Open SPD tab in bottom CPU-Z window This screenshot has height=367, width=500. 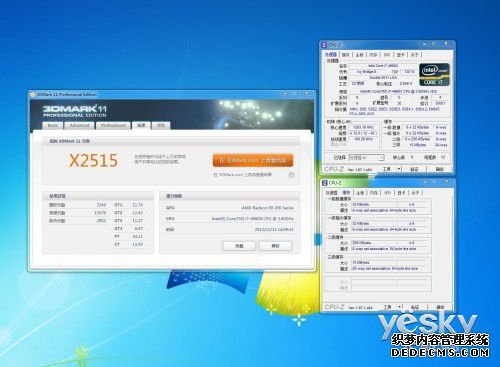click(x=387, y=193)
